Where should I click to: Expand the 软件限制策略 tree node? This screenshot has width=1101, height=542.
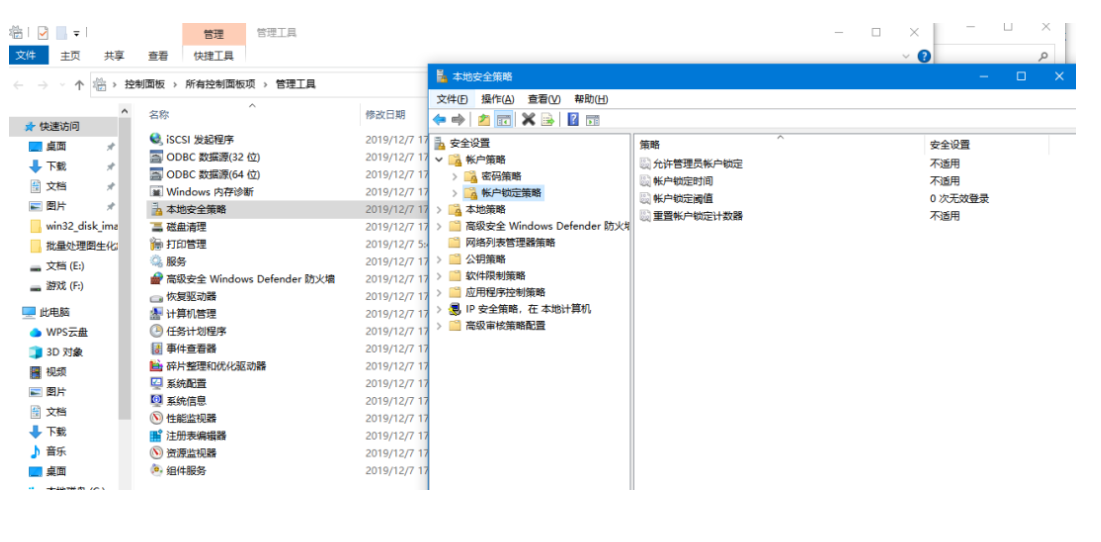coord(440,276)
